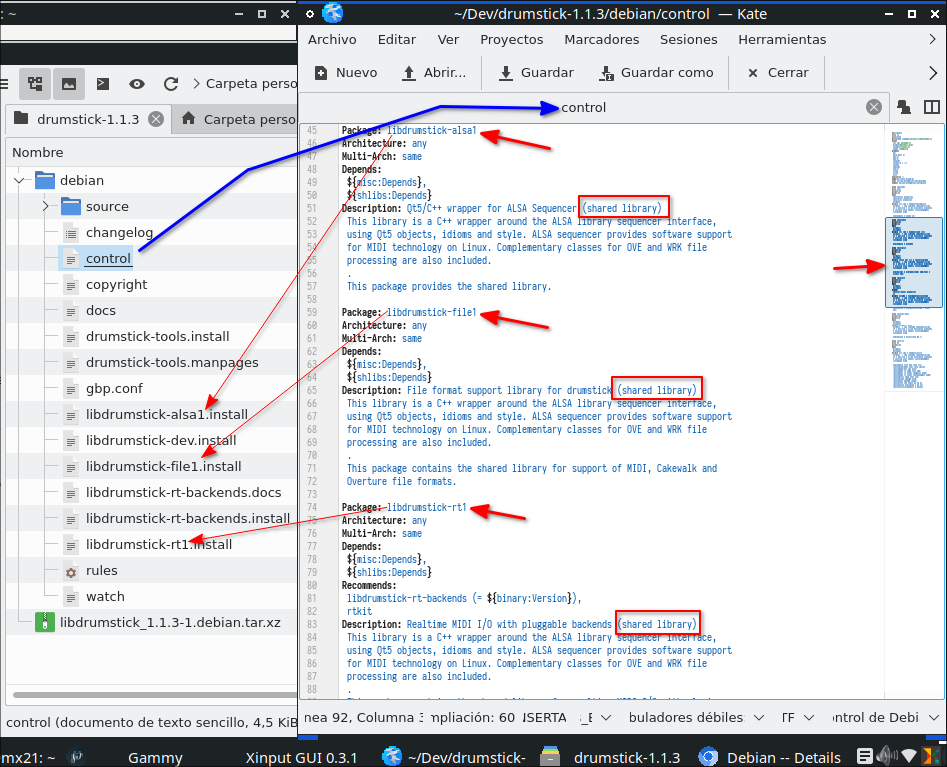Select the debian folder icon
The image size is (947, 767).
click(45, 181)
